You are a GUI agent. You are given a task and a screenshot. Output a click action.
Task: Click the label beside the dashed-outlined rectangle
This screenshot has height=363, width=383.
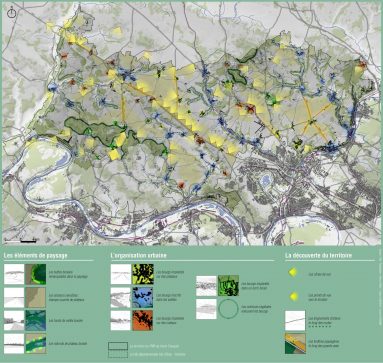point(158,354)
